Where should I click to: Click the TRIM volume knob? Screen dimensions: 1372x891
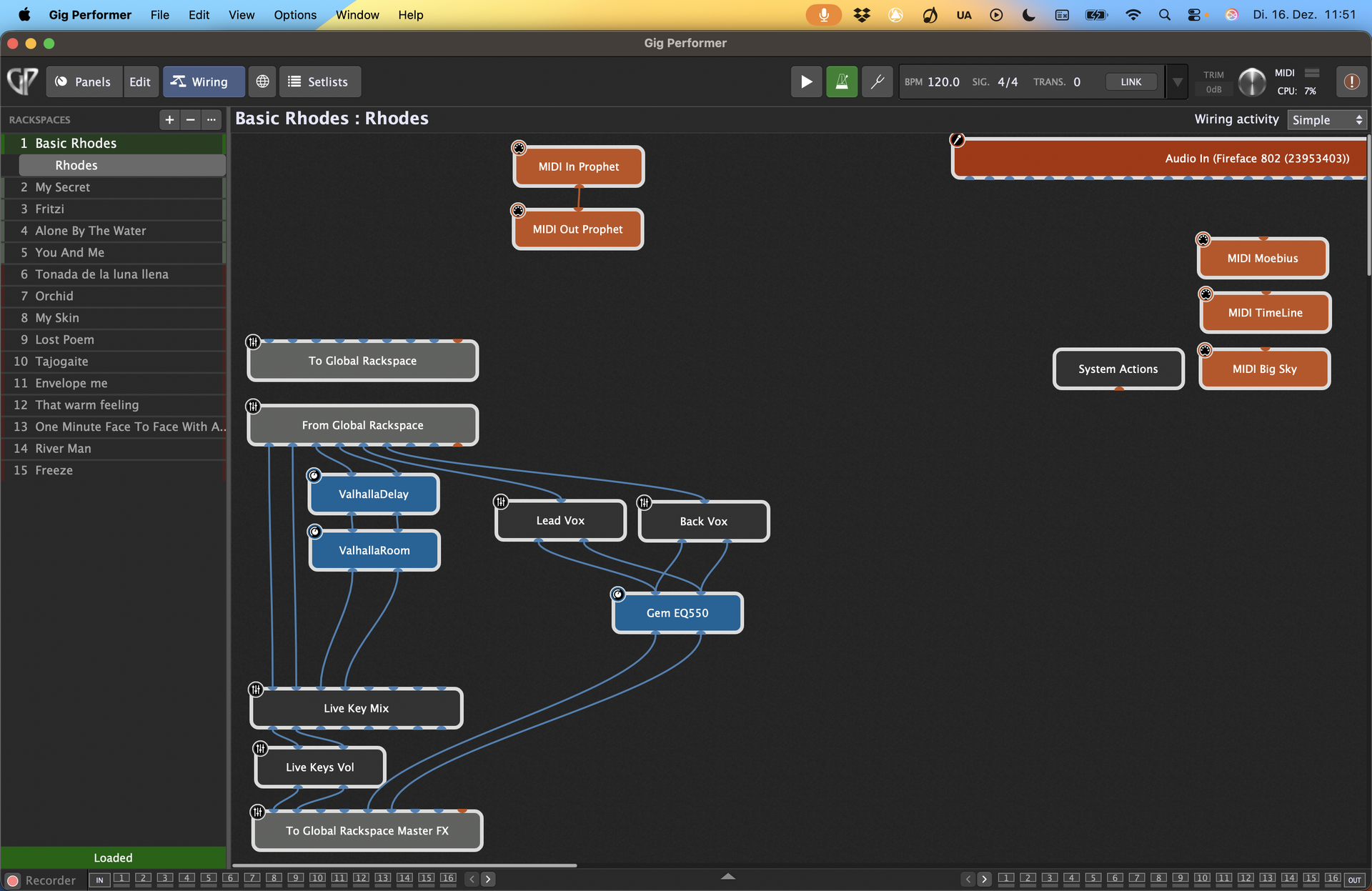click(1251, 81)
